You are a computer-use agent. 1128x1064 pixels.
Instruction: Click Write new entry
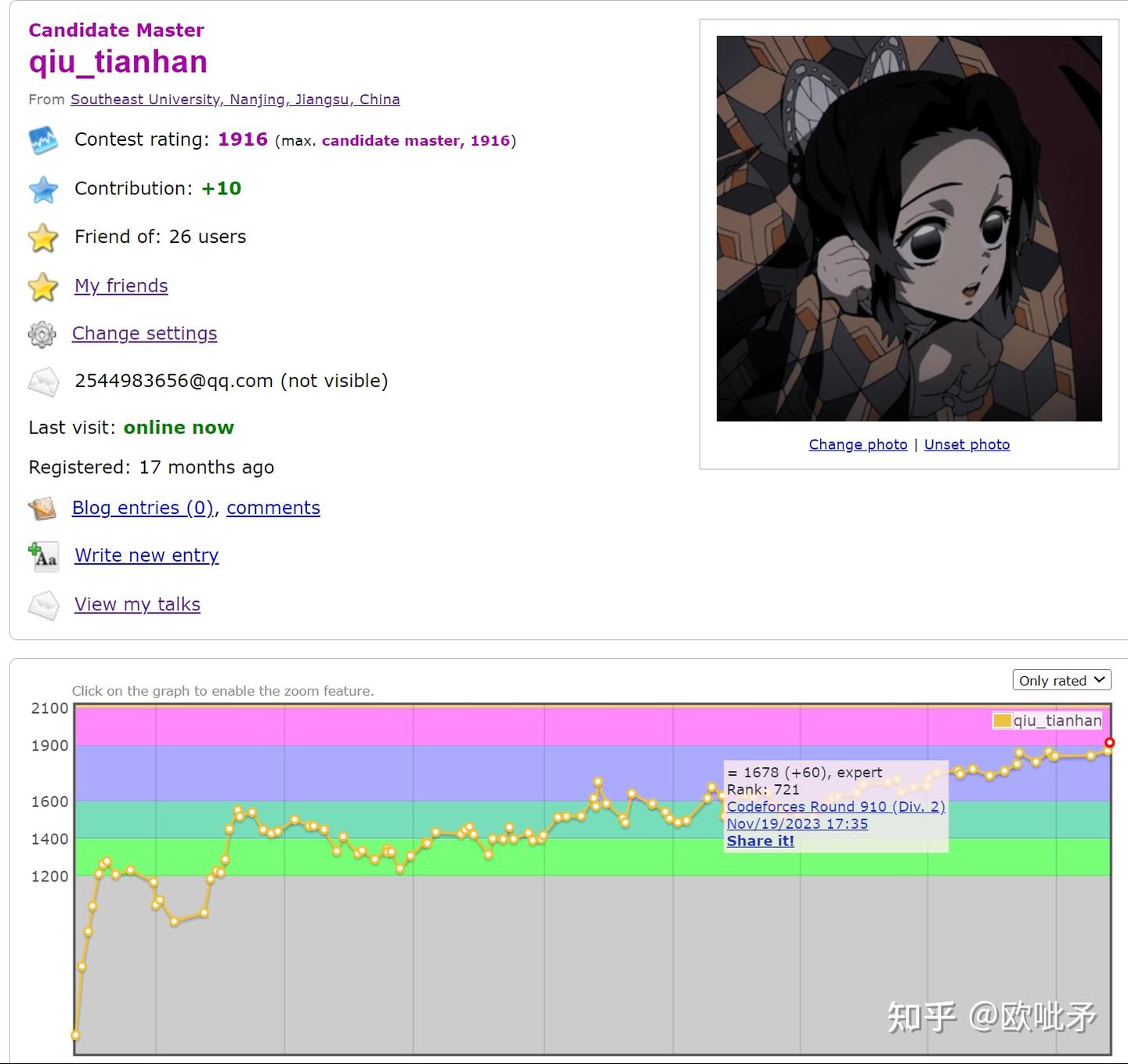click(x=146, y=555)
